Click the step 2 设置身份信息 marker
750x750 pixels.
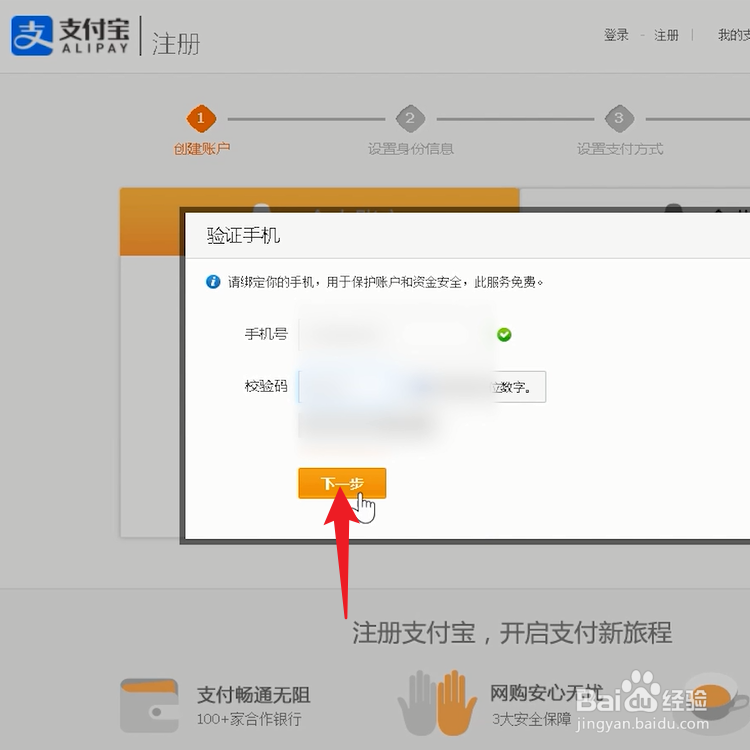410,118
